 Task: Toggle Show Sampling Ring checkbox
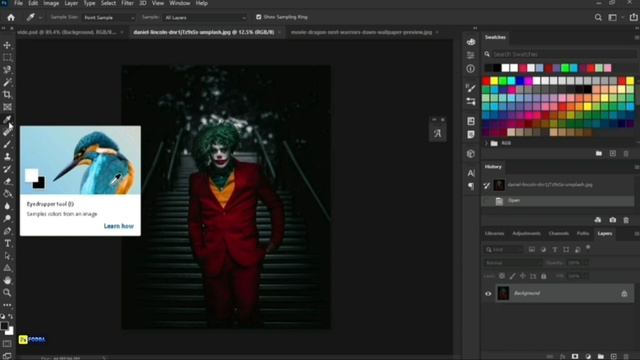[x=258, y=17]
